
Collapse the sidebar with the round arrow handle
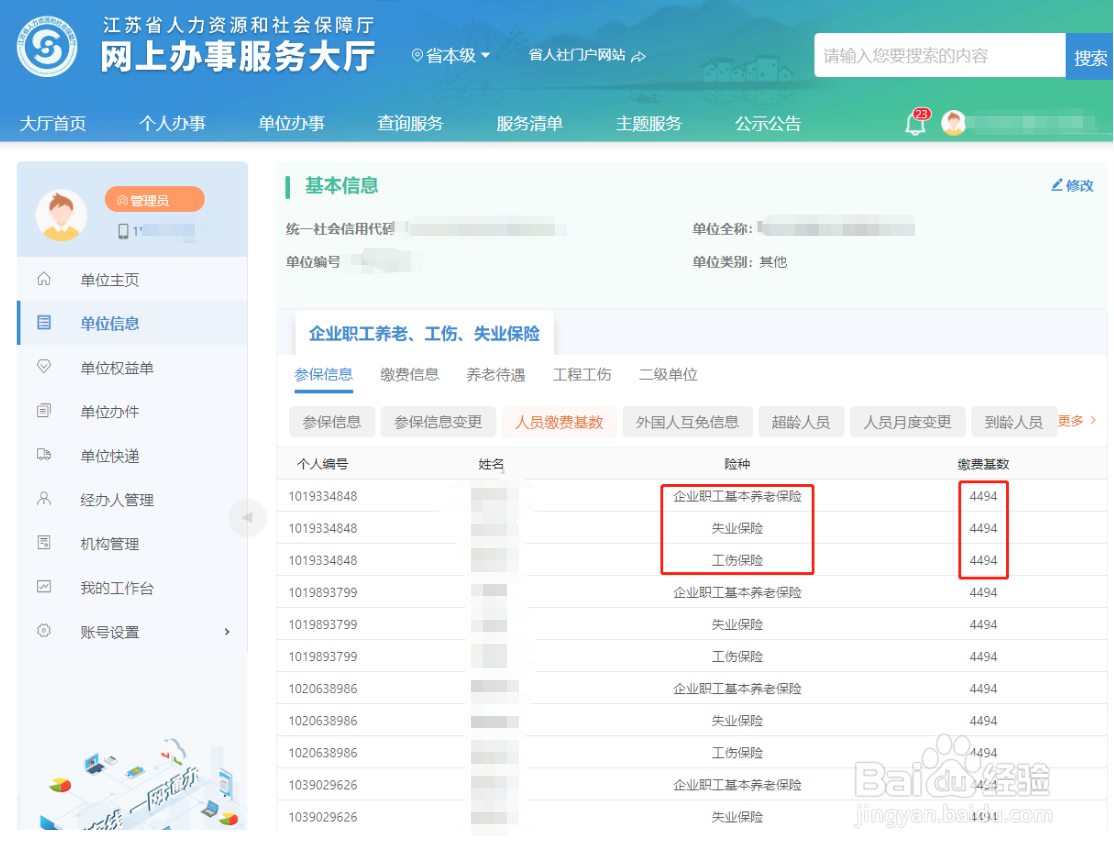(x=247, y=518)
